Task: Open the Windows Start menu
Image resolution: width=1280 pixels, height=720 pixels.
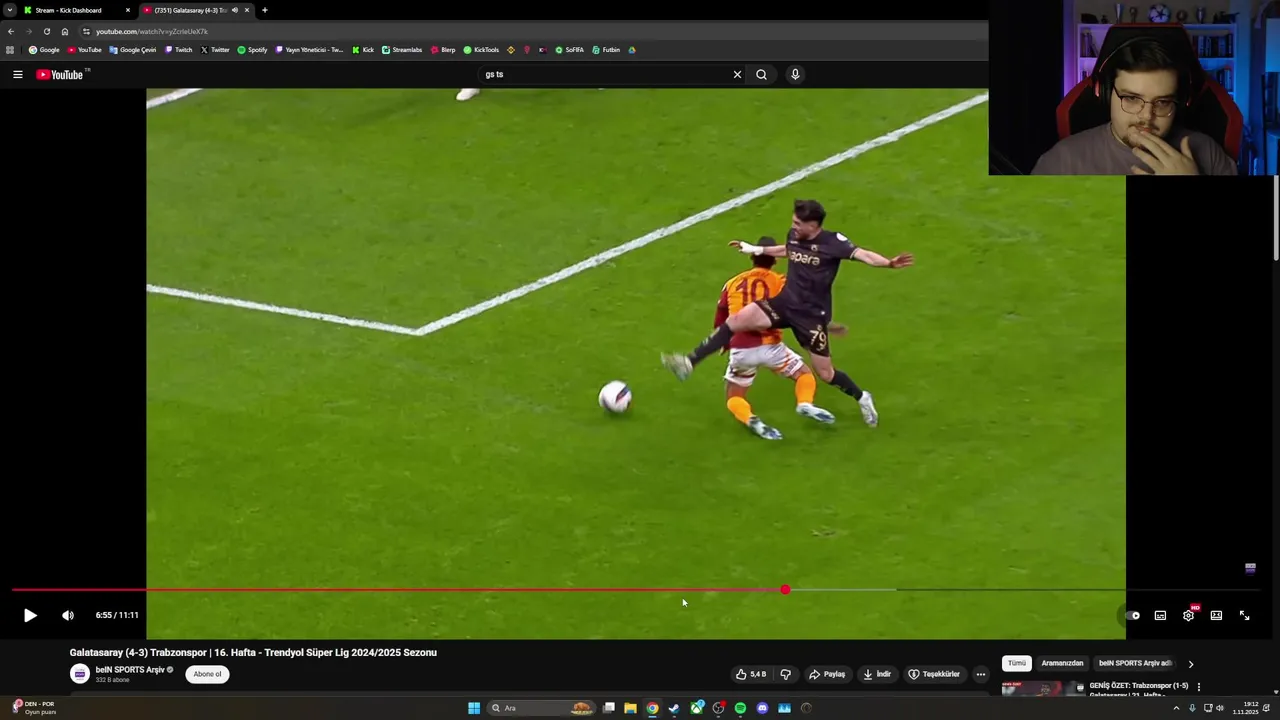Action: coord(474,708)
